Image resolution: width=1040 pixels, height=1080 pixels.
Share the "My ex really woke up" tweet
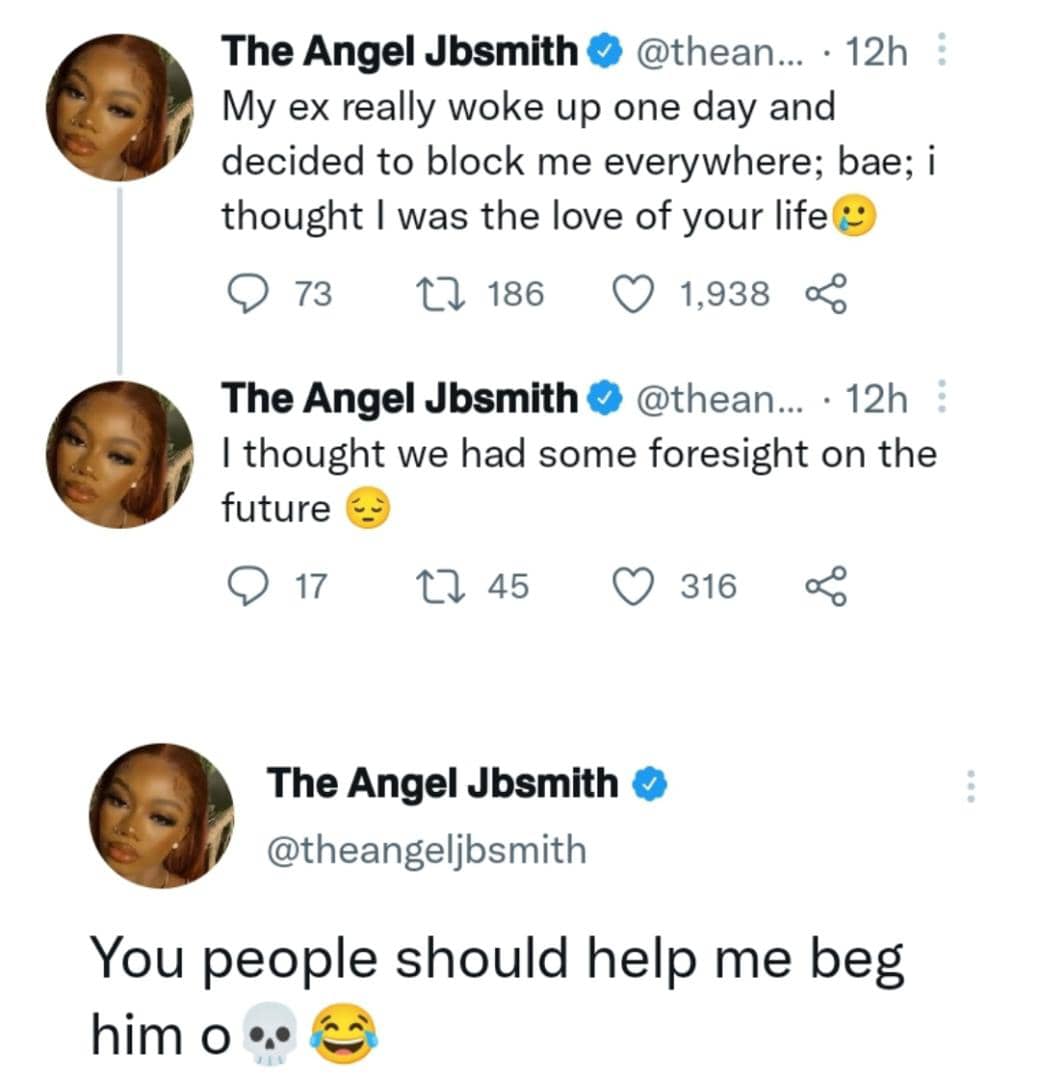tap(827, 295)
